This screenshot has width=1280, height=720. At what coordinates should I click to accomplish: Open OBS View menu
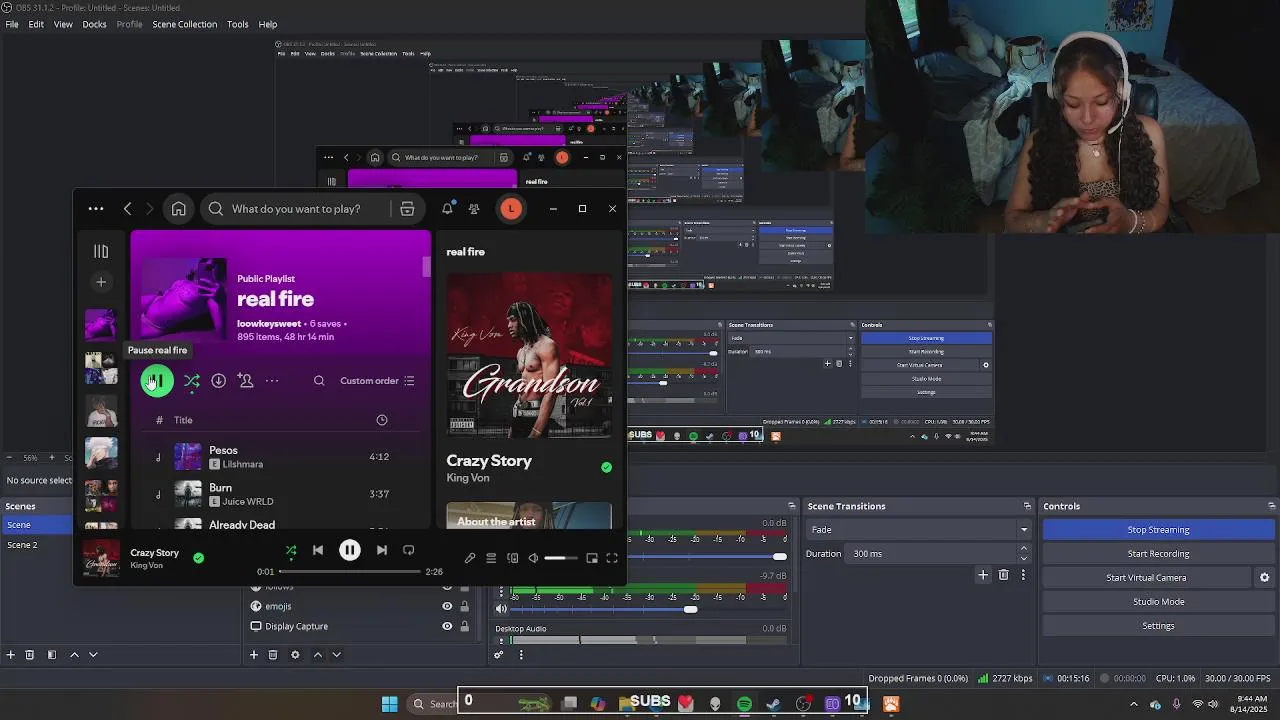click(x=63, y=24)
